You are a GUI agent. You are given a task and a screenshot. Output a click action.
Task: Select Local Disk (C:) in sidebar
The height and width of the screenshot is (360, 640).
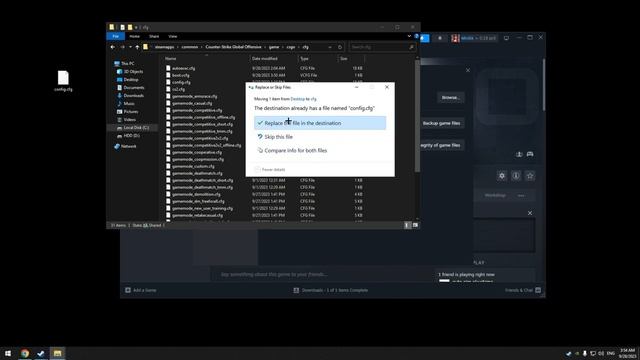tap(133, 128)
